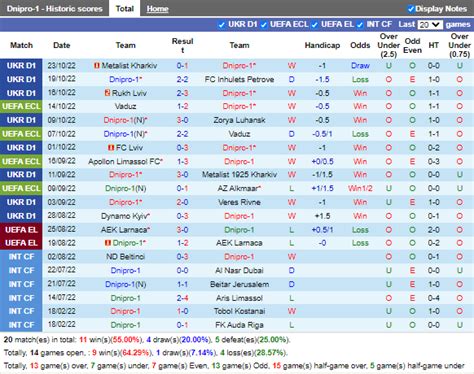The height and width of the screenshot is (374, 474).
Task: Click red card icon beside Dnipro-1 on 19/08/22
Action: point(108,243)
